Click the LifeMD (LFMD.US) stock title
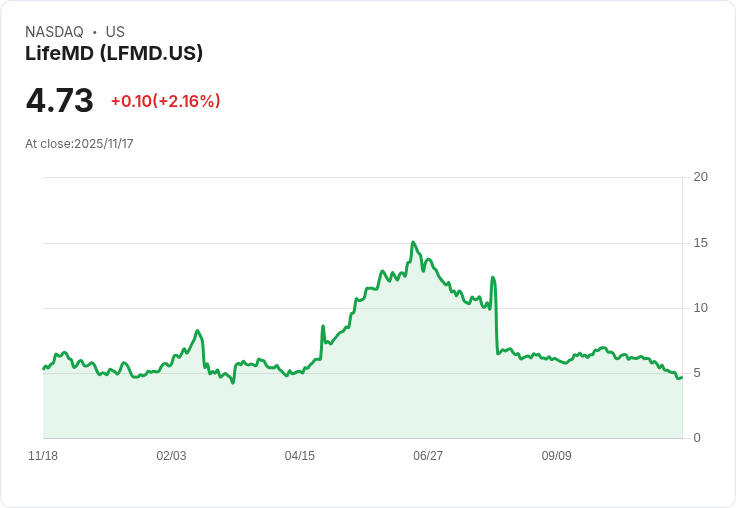736x508 pixels. [114, 53]
